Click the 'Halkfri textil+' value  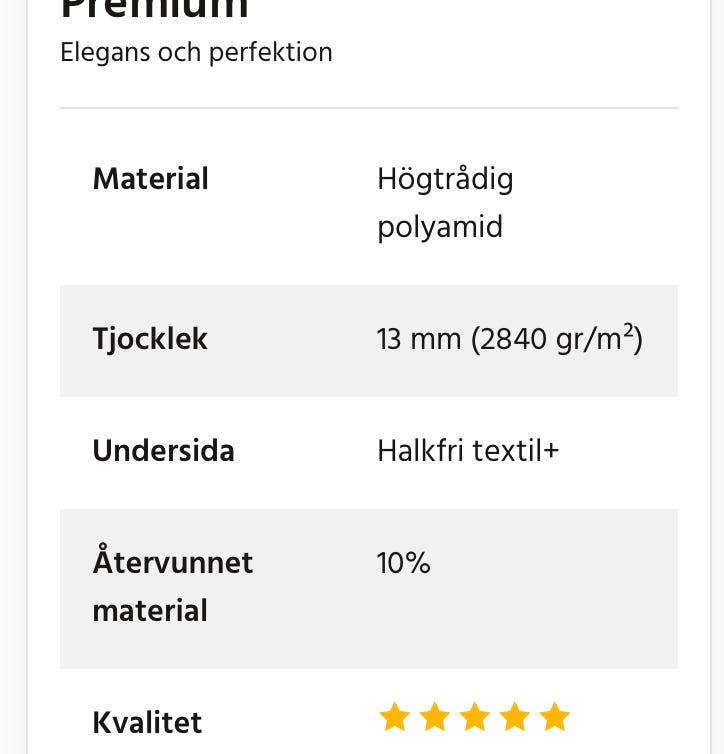click(468, 451)
